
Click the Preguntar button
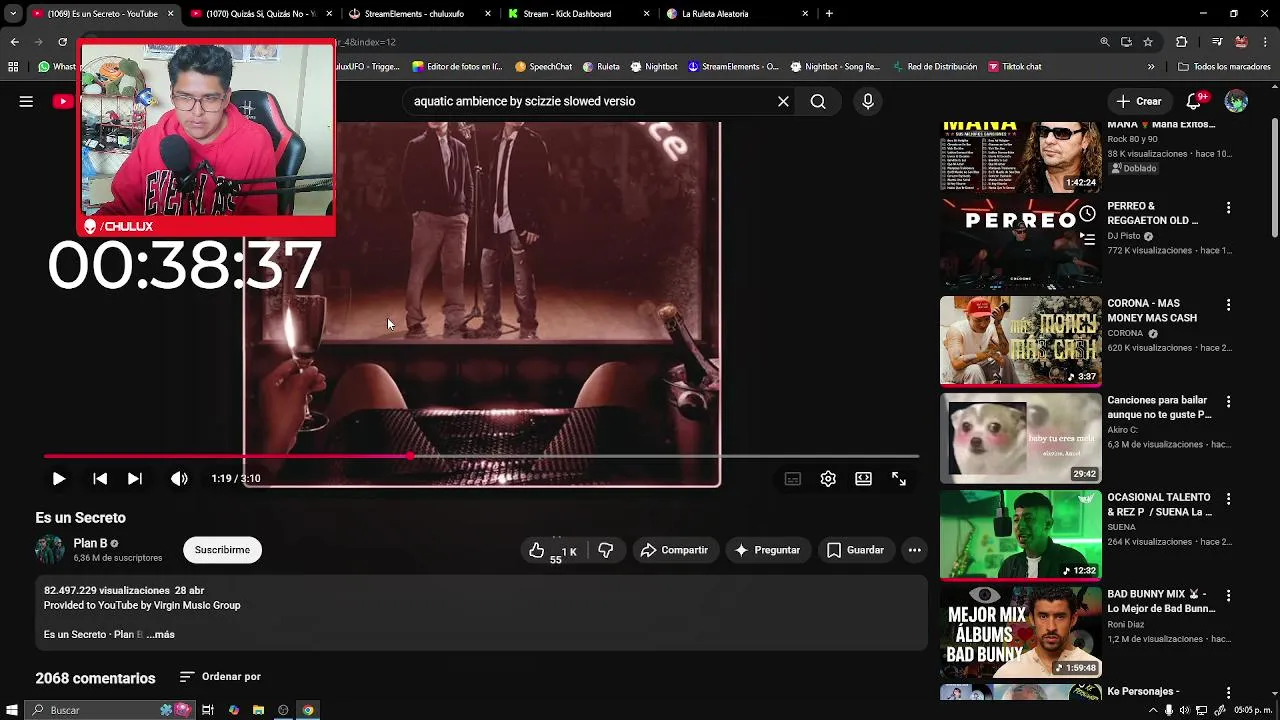click(767, 550)
